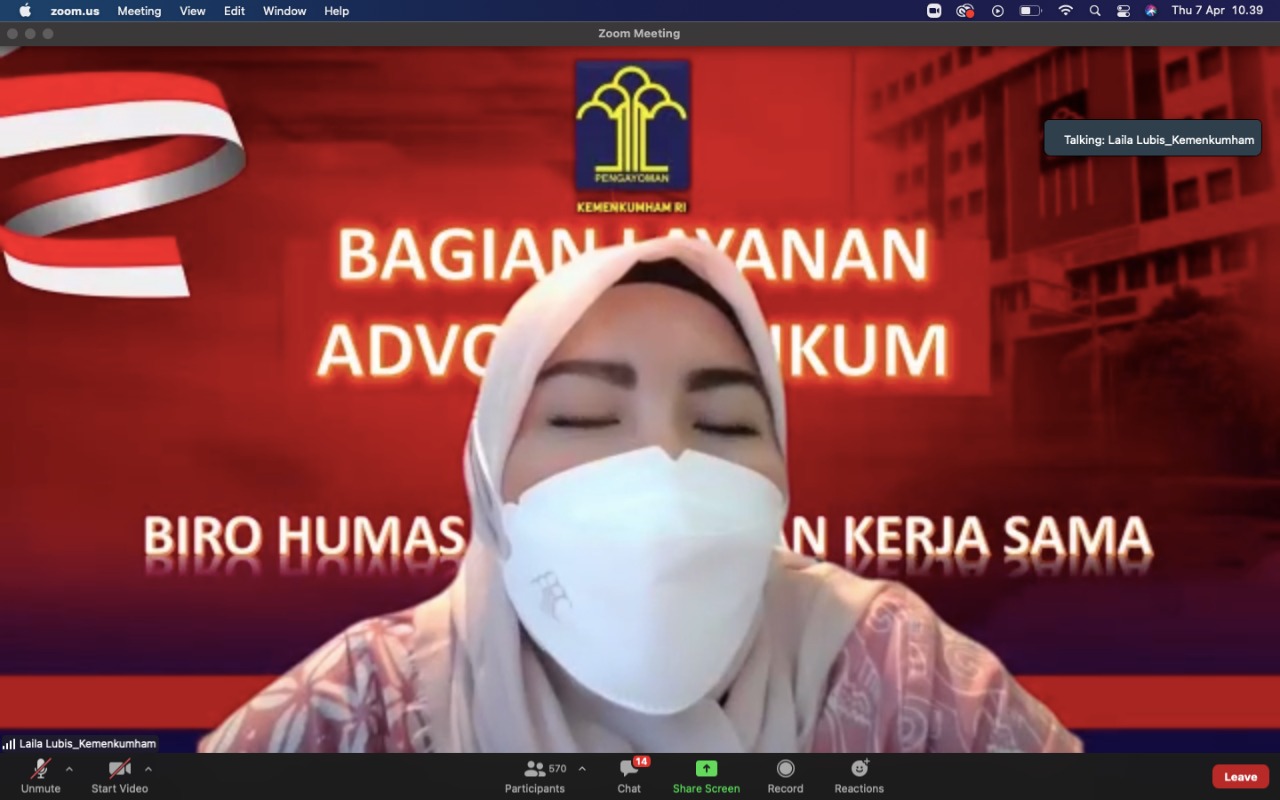Click the Laila Lubis_Kemenkumham name label
Image resolution: width=1280 pixels, height=800 pixels.
(87, 744)
